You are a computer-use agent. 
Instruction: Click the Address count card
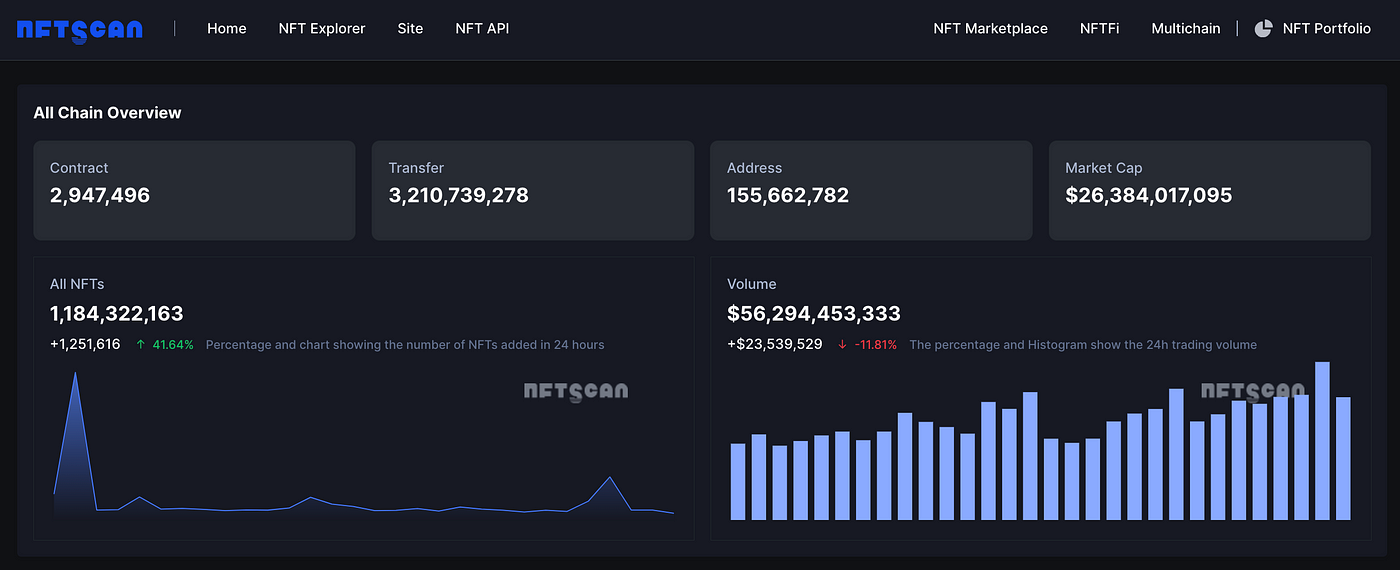click(x=871, y=190)
